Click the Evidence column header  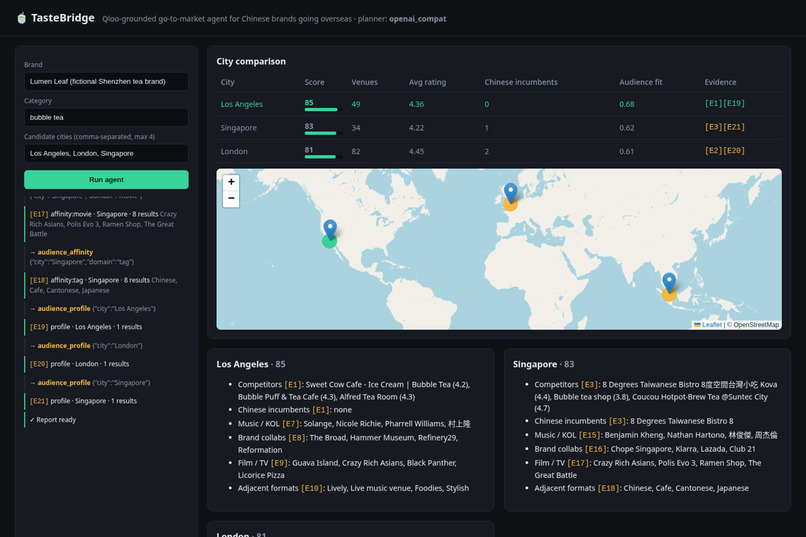pos(720,82)
